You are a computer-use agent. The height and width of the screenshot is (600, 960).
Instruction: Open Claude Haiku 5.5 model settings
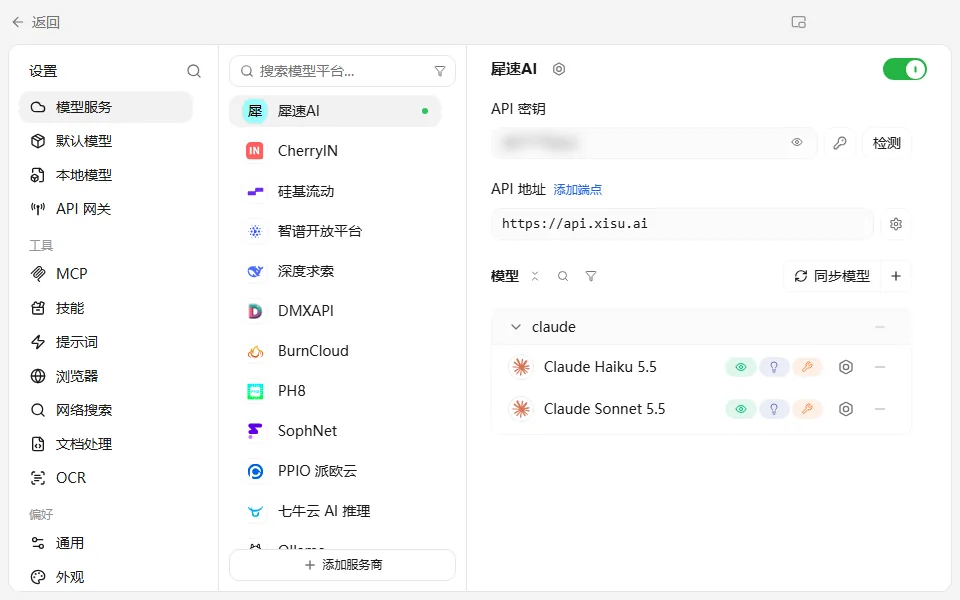click(x=846, y=367)
